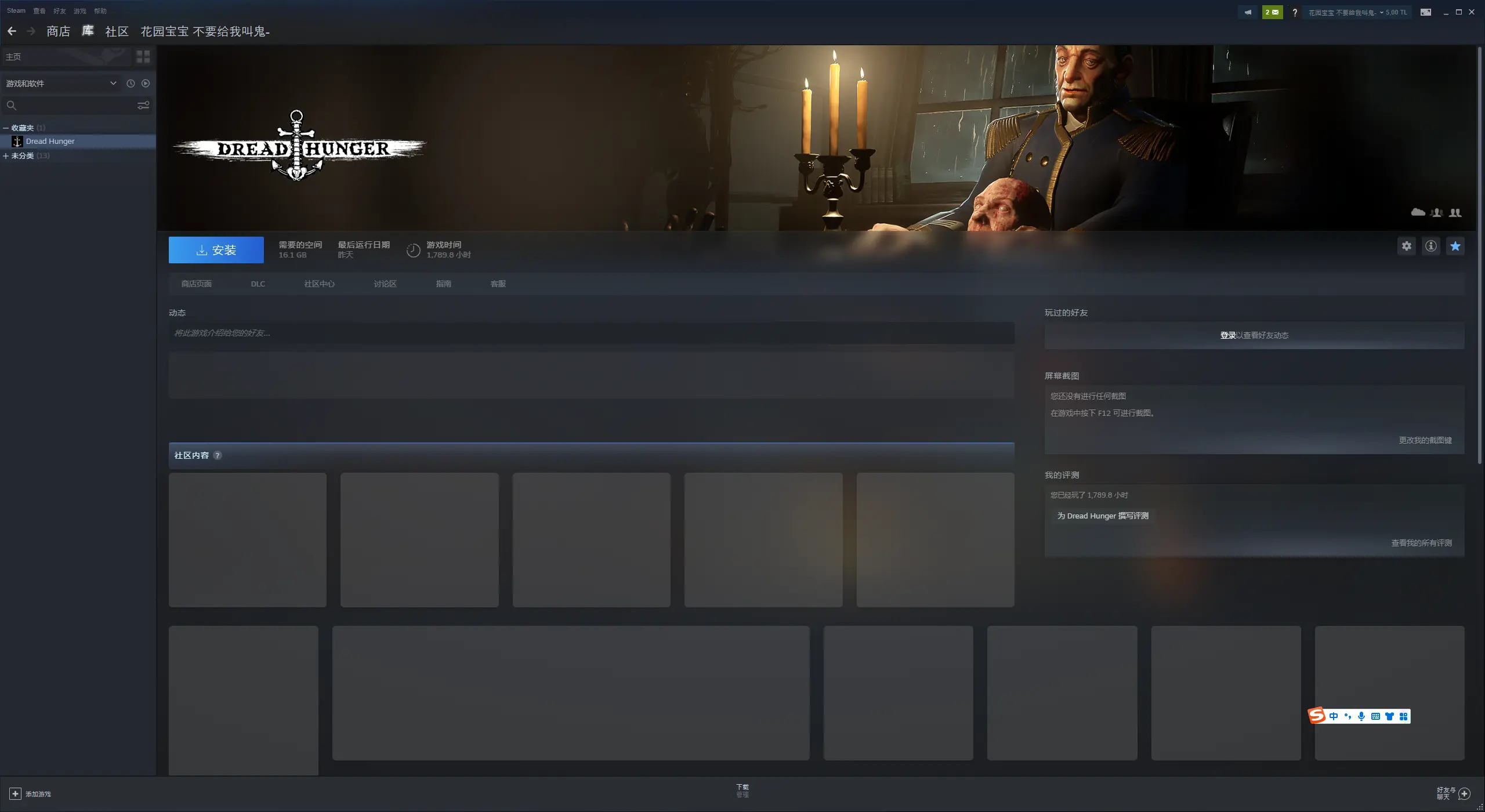The image size is (1485, 812).
Task: Open the green notifications inbox showing 2
Action: (x=1272, y=12)
